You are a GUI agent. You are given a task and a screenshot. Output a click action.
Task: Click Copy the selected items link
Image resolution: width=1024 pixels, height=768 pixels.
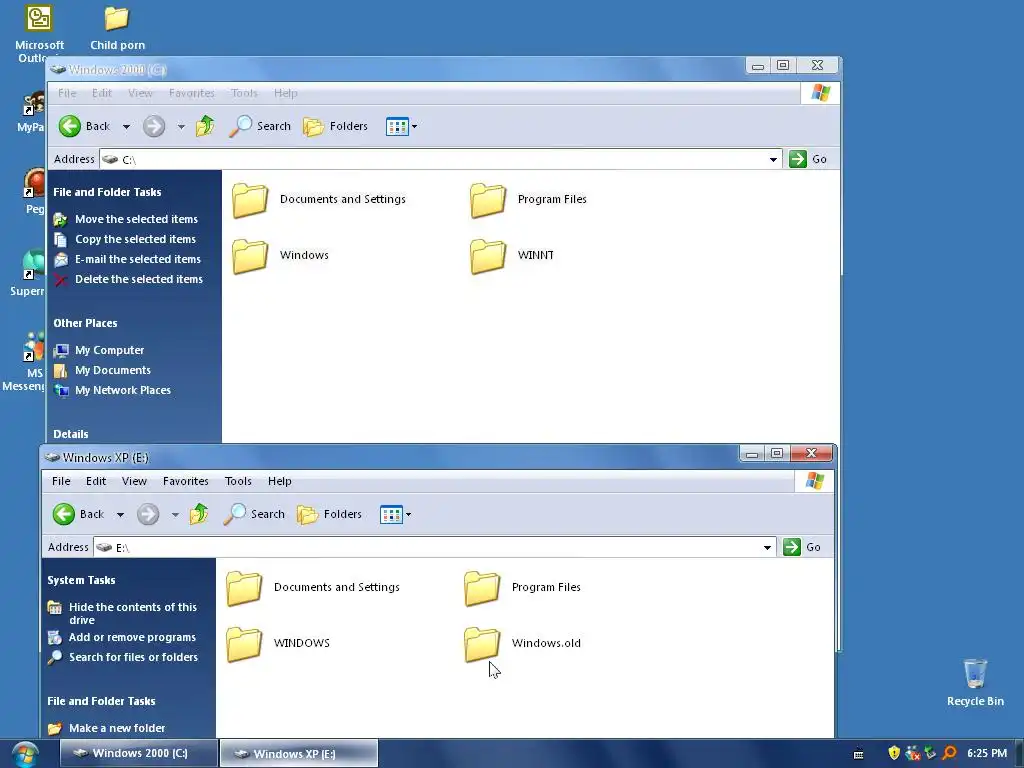[x=135, y=239]
